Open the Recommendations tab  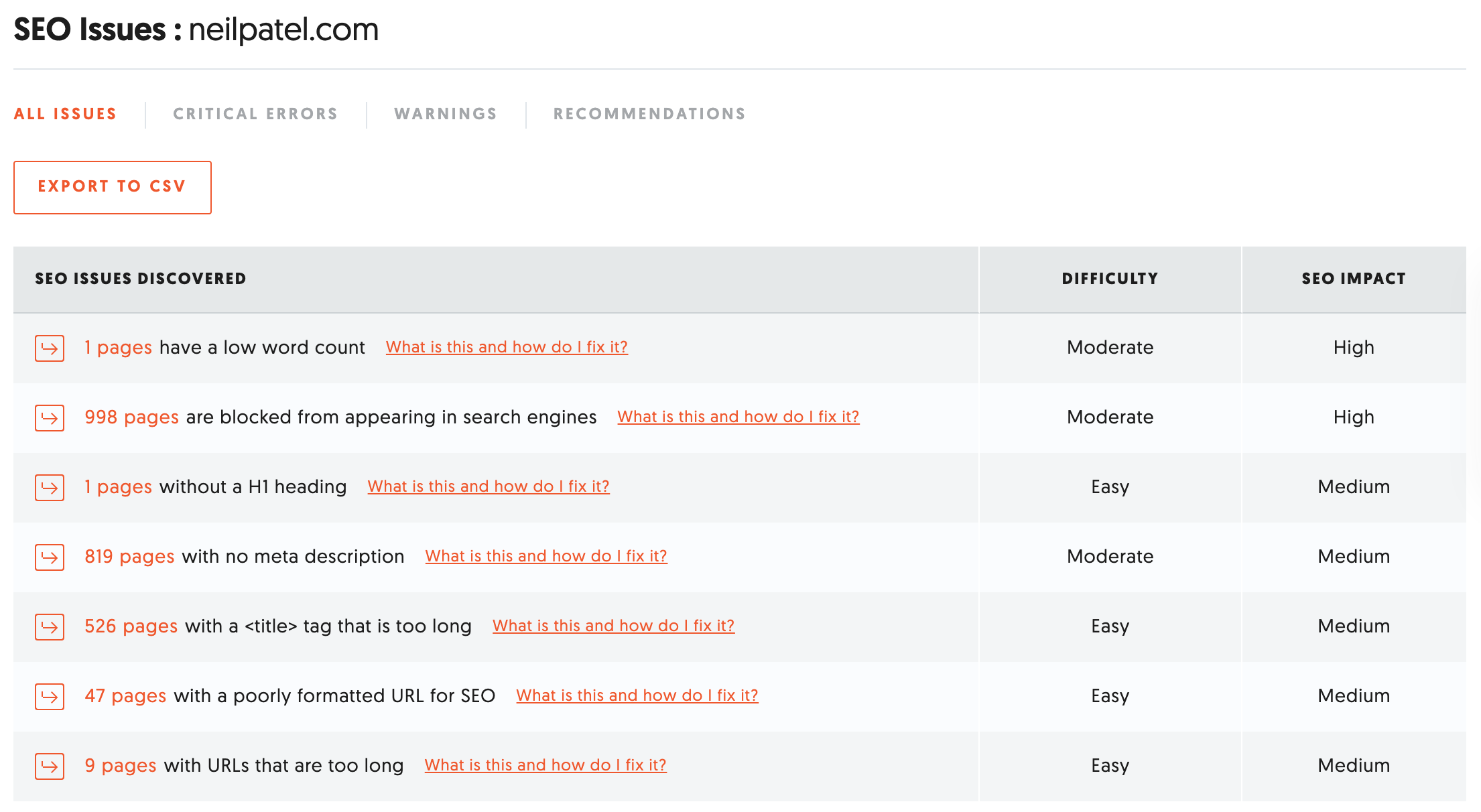649,114
